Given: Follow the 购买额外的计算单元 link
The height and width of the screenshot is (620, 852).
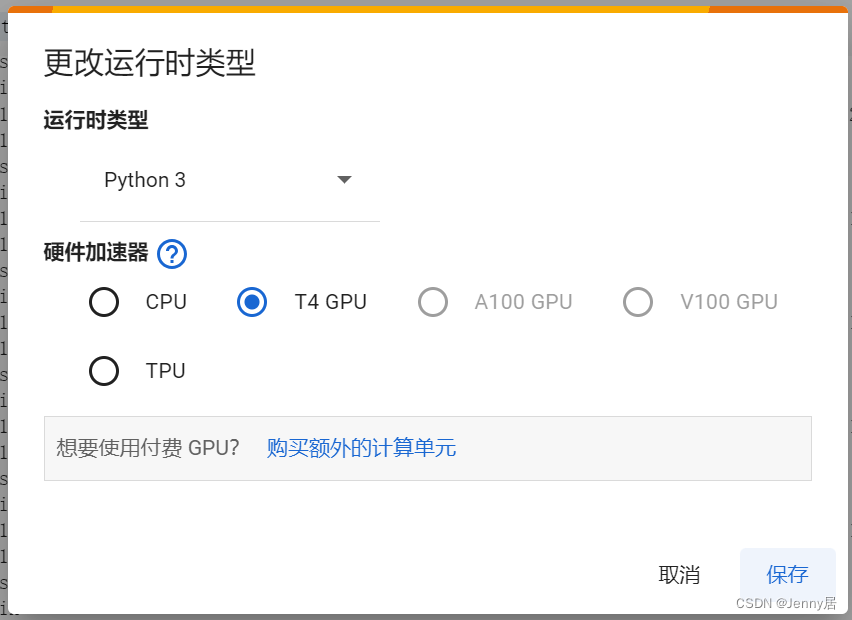Looking at the screenshot, I should tap(361, 448).
